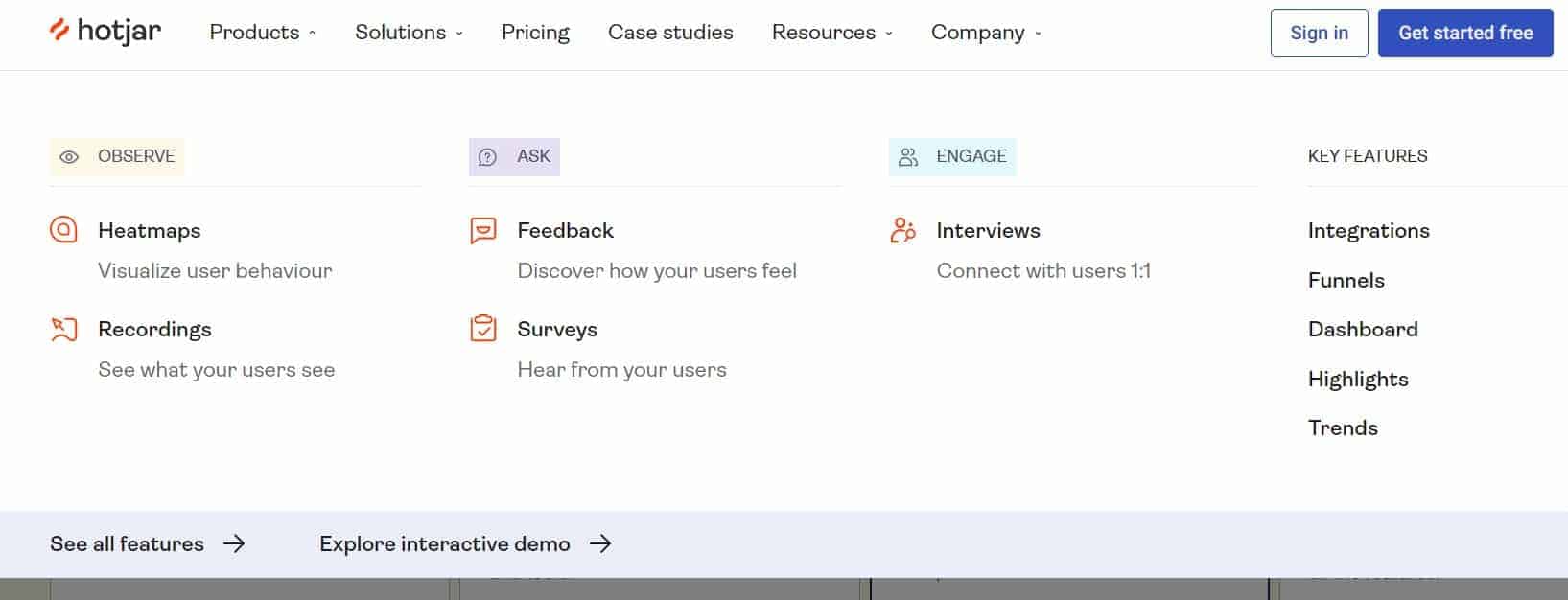Open the Feedback product link
The width and height of the screenshot is (1568, 600).
point(566,231)
